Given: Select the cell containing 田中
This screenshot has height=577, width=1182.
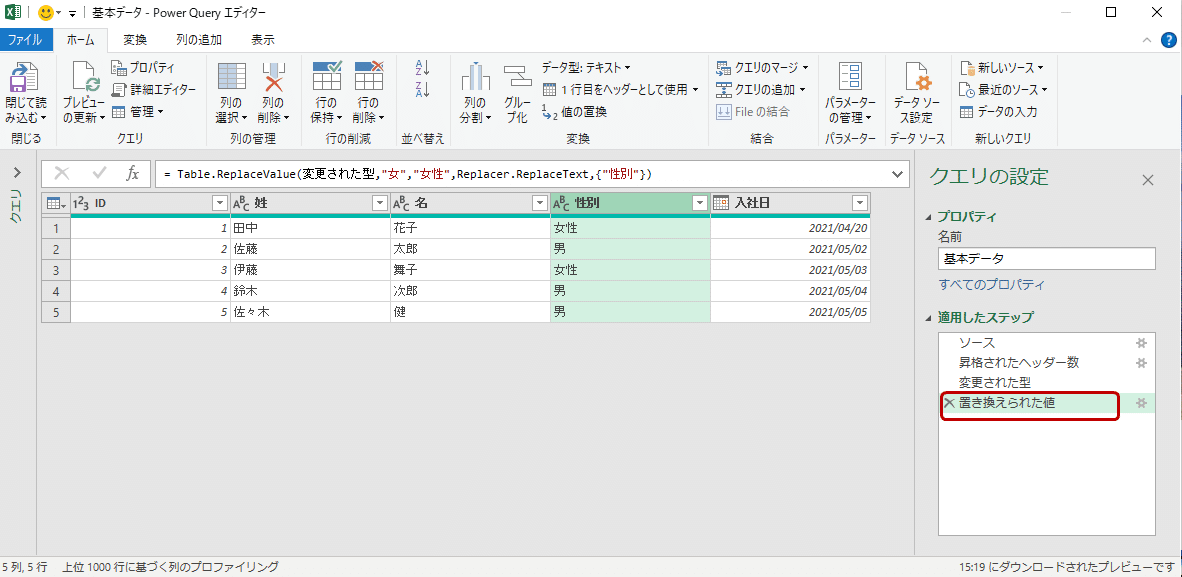Looking at the screenshot, I should pyautogui.click(x=311, y=228).
